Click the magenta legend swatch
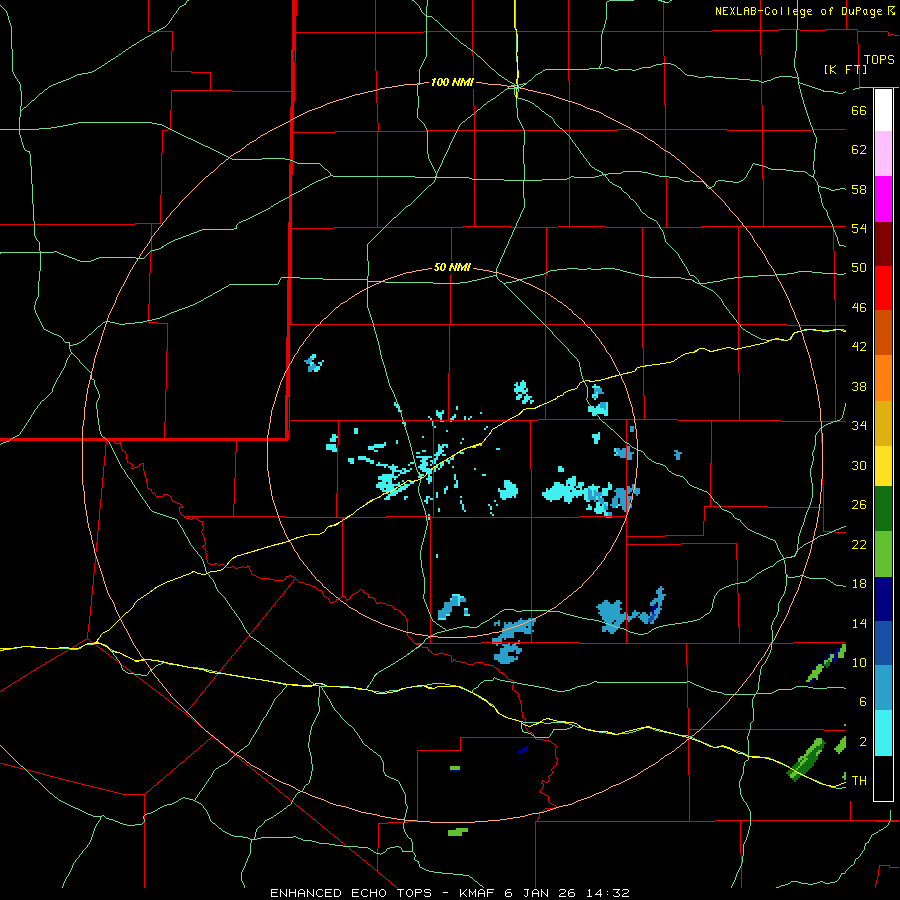The height and width of the screenshot is (900, 900). [x=883, y=199]
